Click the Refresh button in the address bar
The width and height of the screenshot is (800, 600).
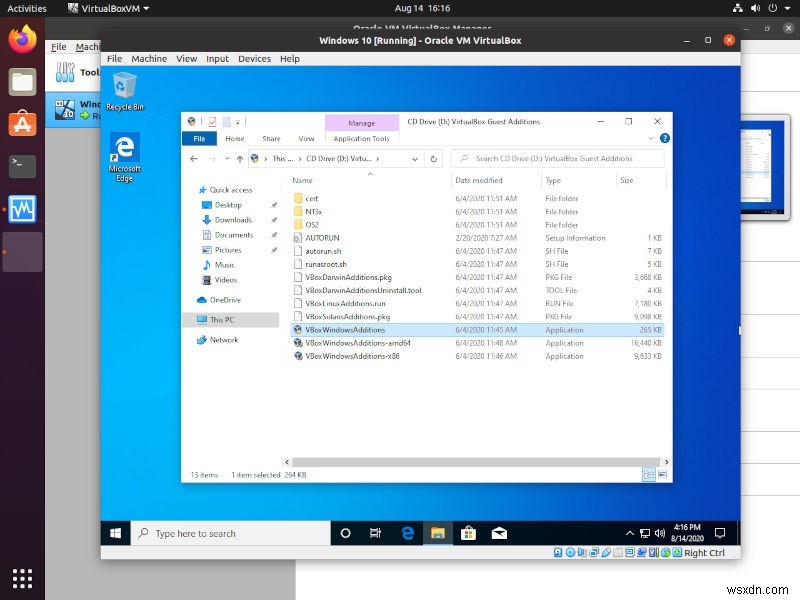point(433,158)
